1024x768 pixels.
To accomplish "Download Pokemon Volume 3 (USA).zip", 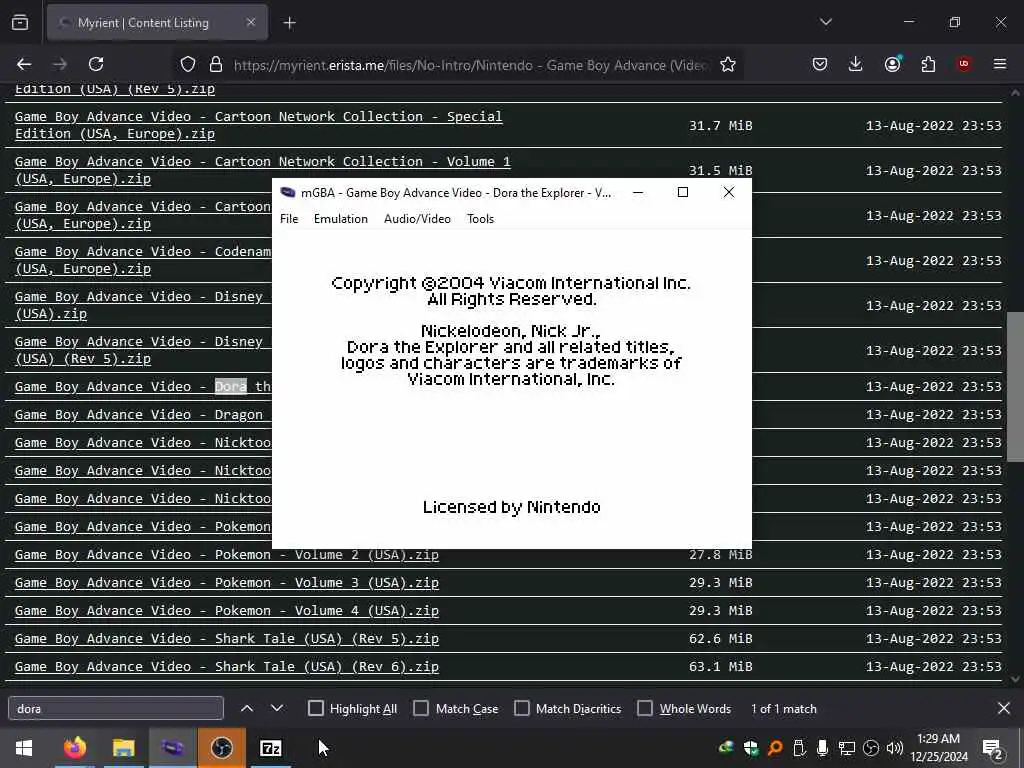I will (x=227, y=583).
